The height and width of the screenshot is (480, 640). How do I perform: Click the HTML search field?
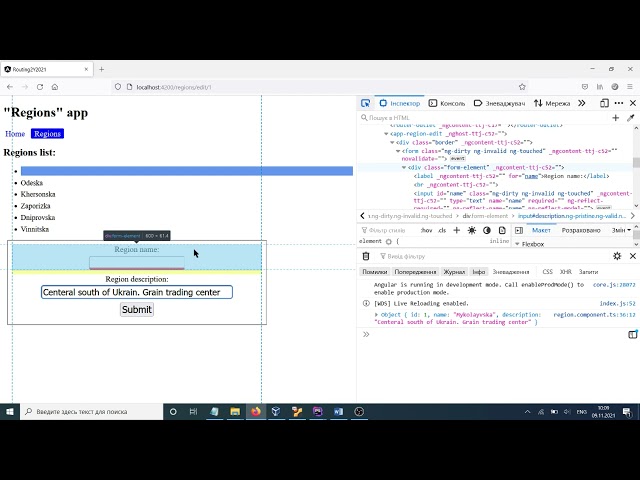pyautogui.click(x=484, y=118)
